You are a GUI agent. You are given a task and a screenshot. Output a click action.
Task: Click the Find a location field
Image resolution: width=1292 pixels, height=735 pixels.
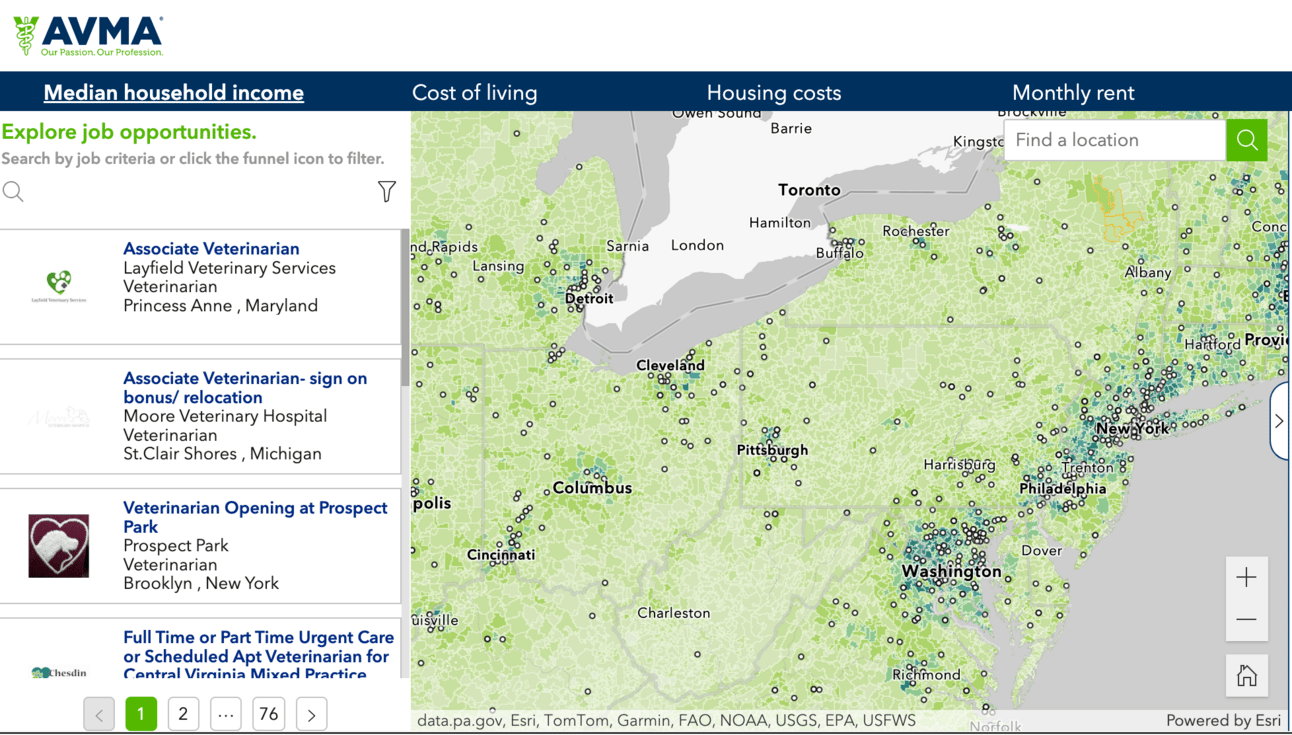tap(1114, 140)
